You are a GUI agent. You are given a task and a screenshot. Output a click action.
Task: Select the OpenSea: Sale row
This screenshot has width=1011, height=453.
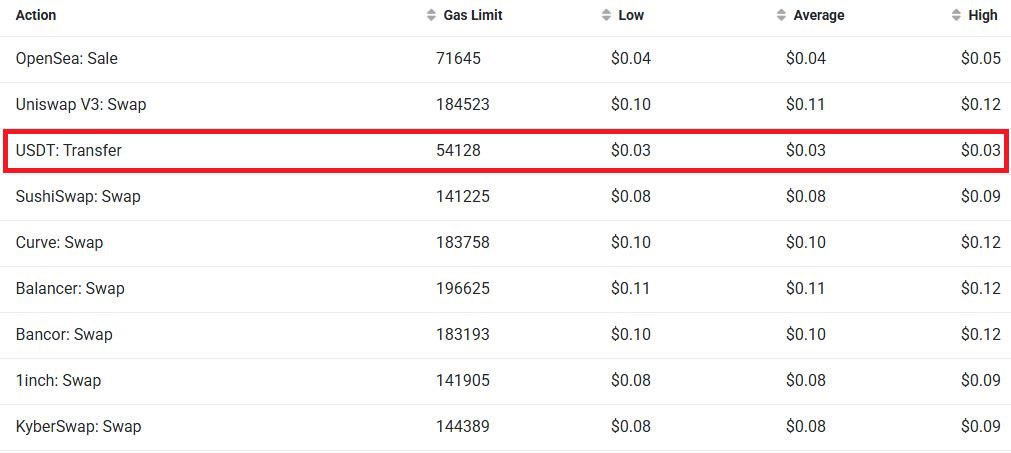click(x=506, y=59)
